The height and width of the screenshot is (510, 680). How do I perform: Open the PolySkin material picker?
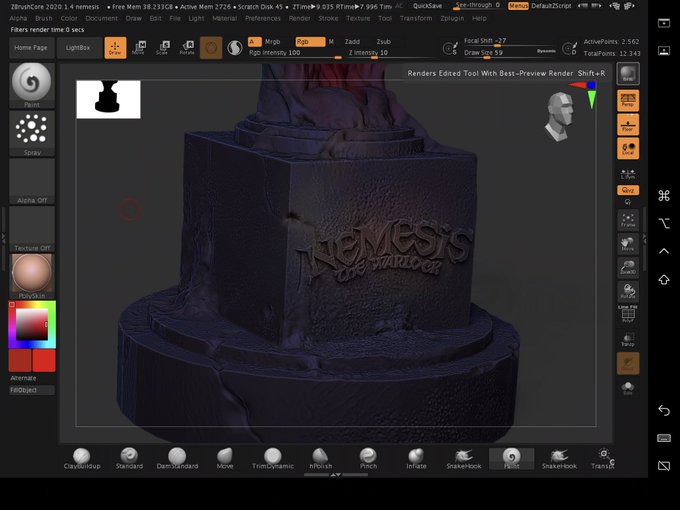pos(32,276)
